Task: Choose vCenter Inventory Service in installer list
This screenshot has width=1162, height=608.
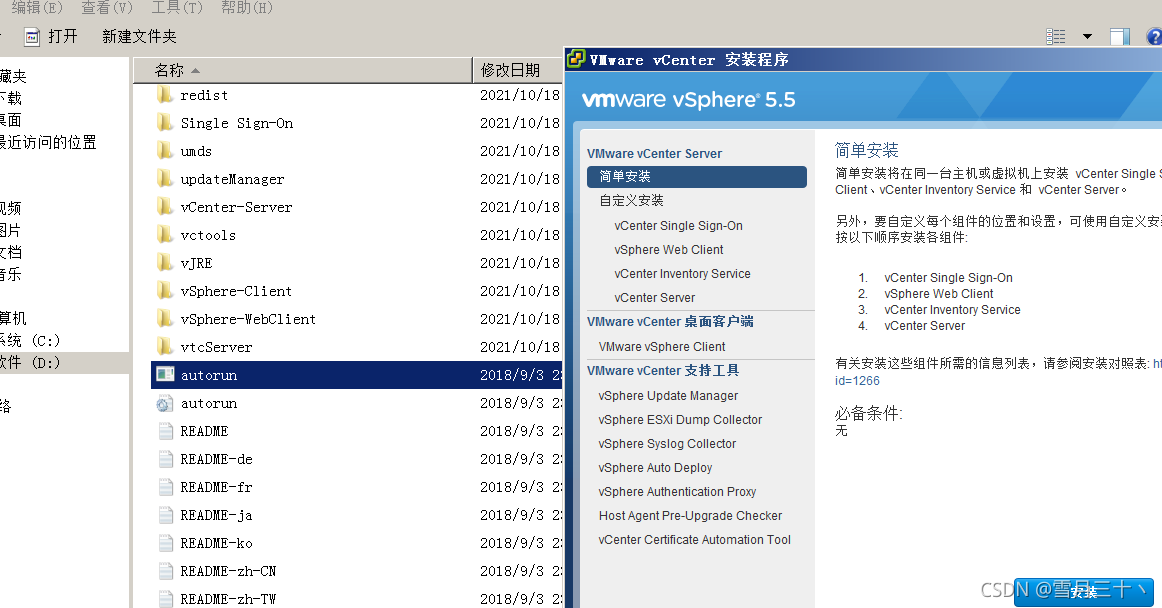Action: coord(682,274)
